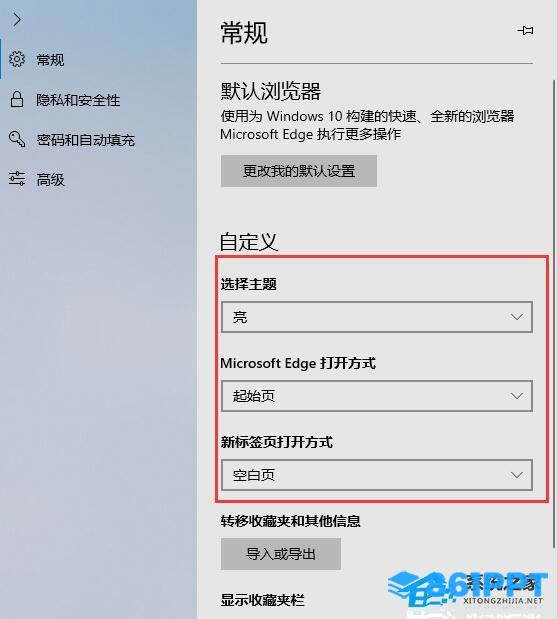Viewport: 558px width, 619px height.
Task: Click the arrow on the 亮 combo box
Action: pyautogui.click(x=517, y=317)
